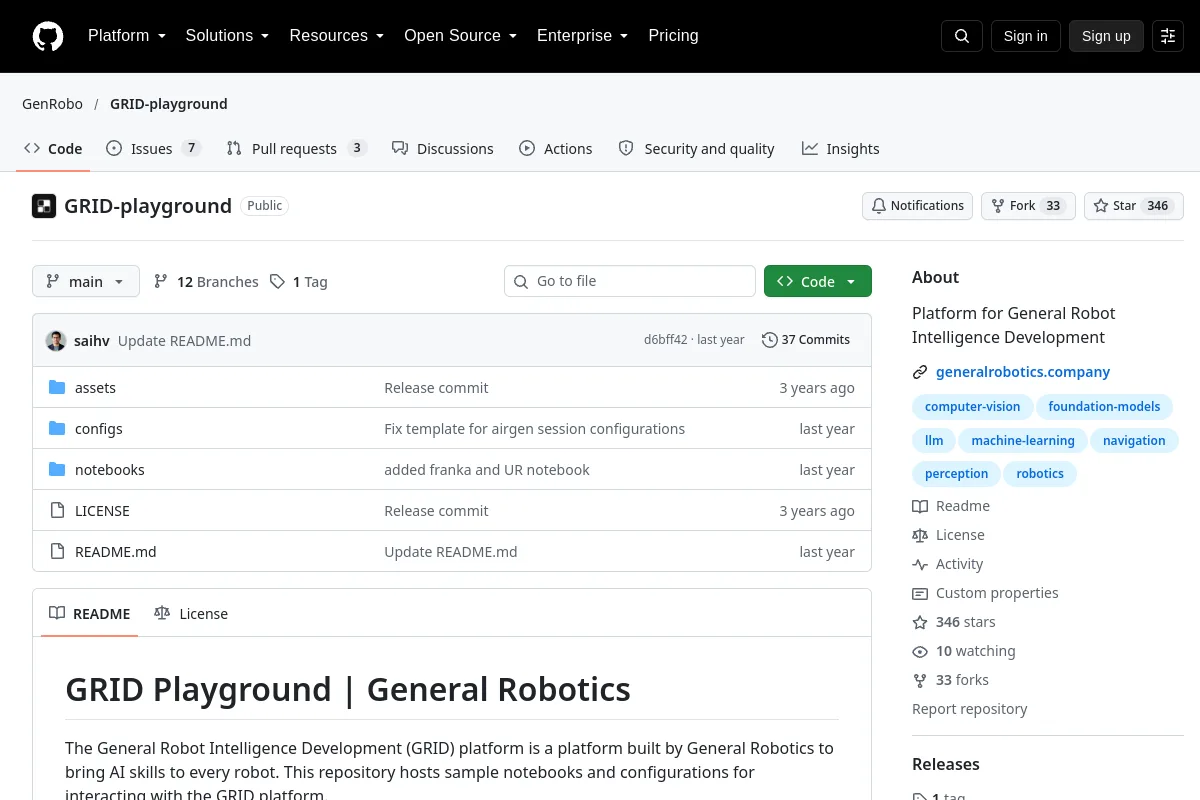This screenshot has height=800, width=1200.
Task: Click the Sign in button
Action: pyautogui.click(x=1025, y=36)
